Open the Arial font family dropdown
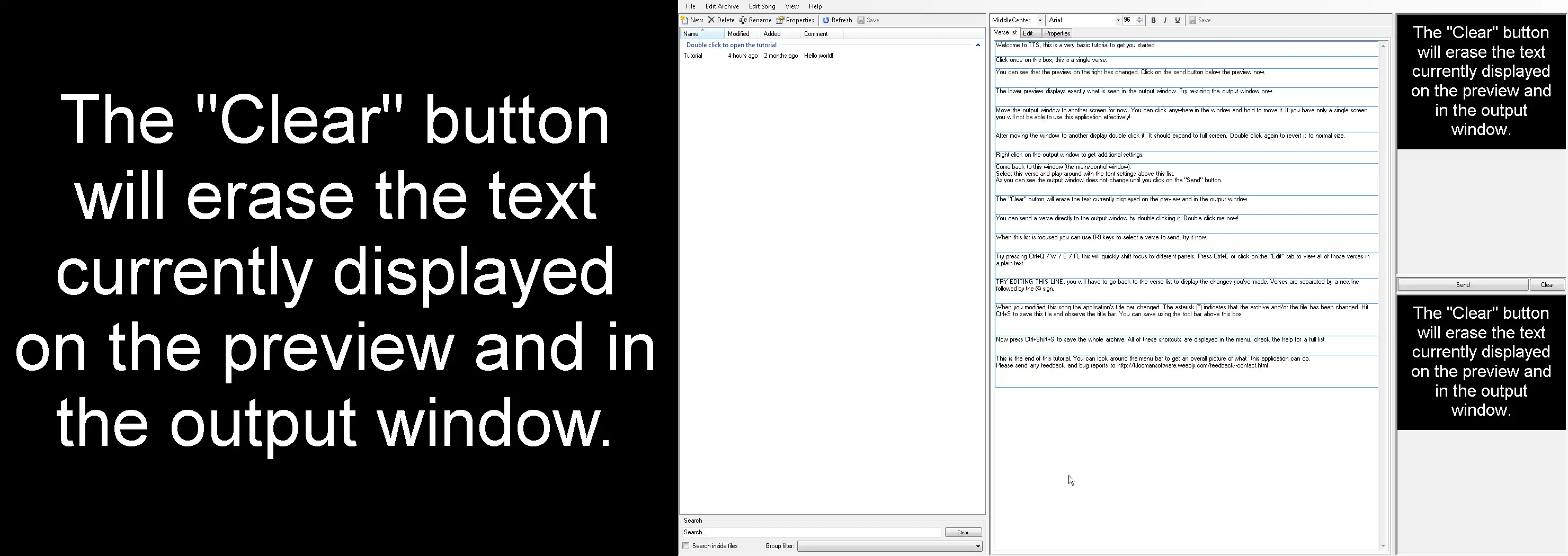The height and width of the screenshot is (556, 1568). pyautogui.click(x=1118, y=20)
